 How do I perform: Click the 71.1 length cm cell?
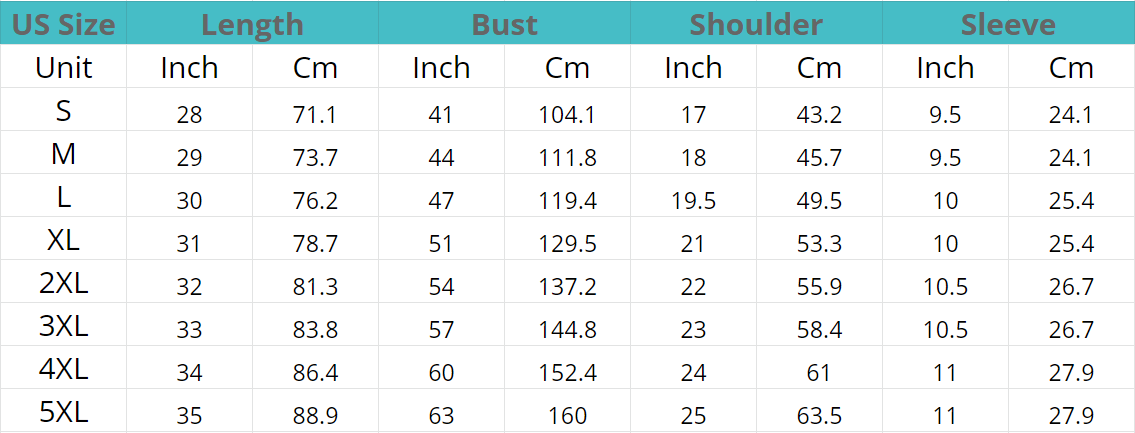[x=315, y=114]
